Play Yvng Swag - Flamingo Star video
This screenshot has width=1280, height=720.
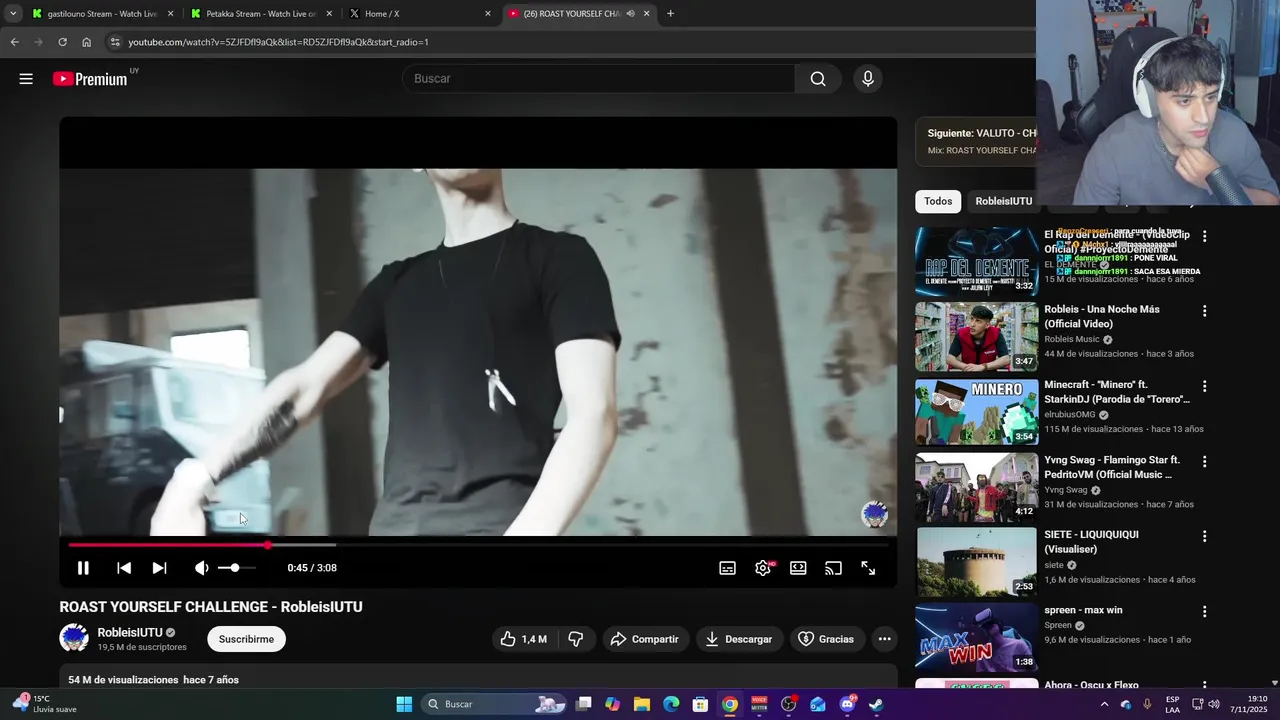pos(976,487)
